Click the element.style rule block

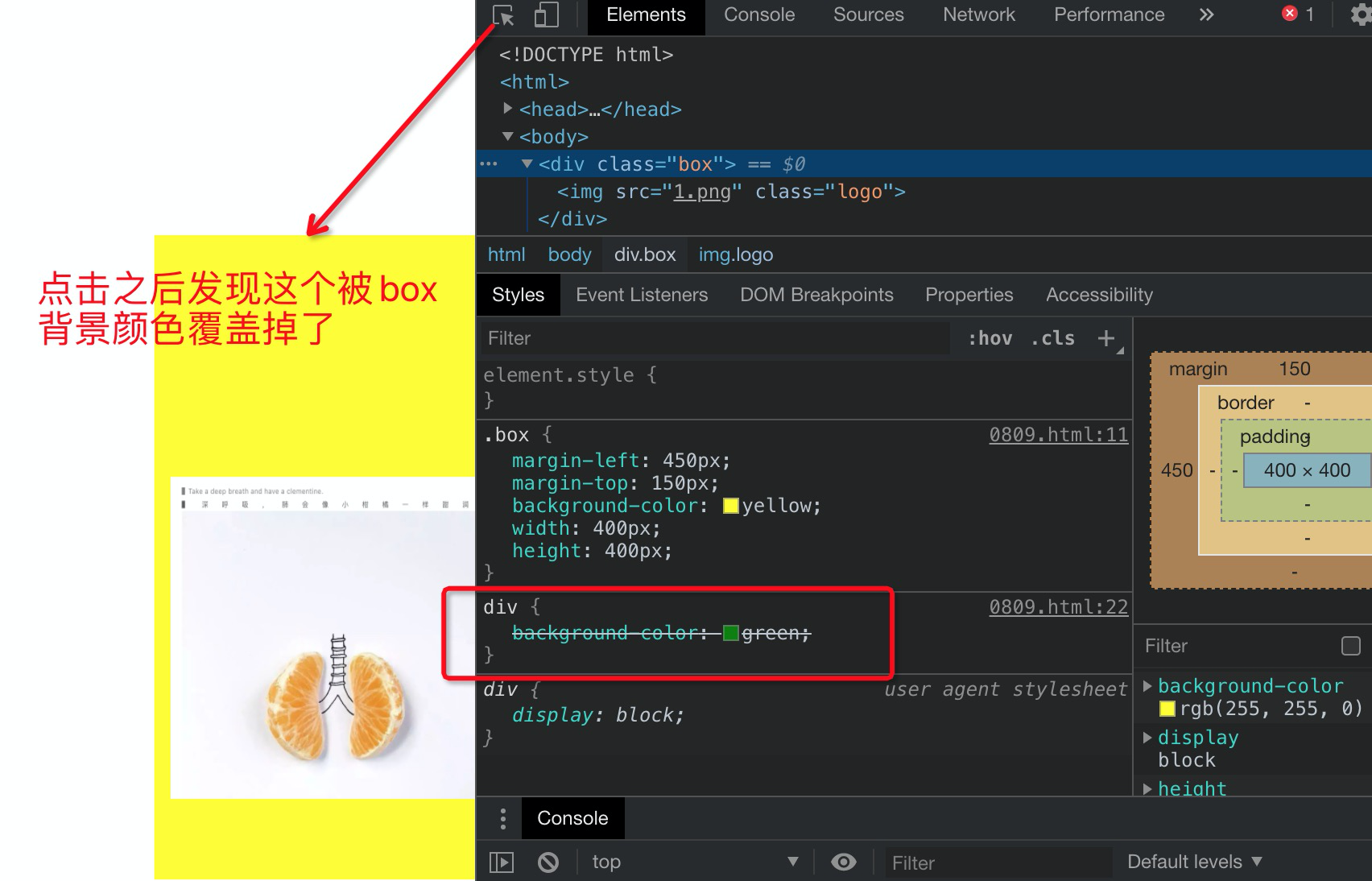pyautogui.click(x=804, y=387)
